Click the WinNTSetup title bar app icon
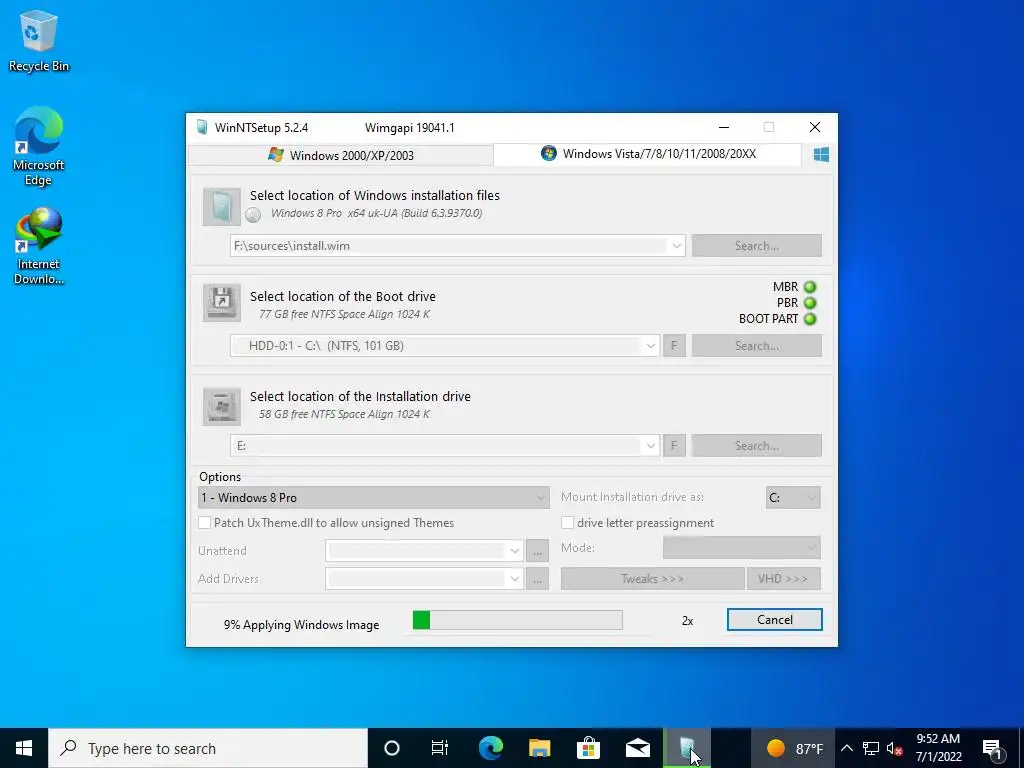Viewport: 1024px width, 768px height. tap(202, 127)
